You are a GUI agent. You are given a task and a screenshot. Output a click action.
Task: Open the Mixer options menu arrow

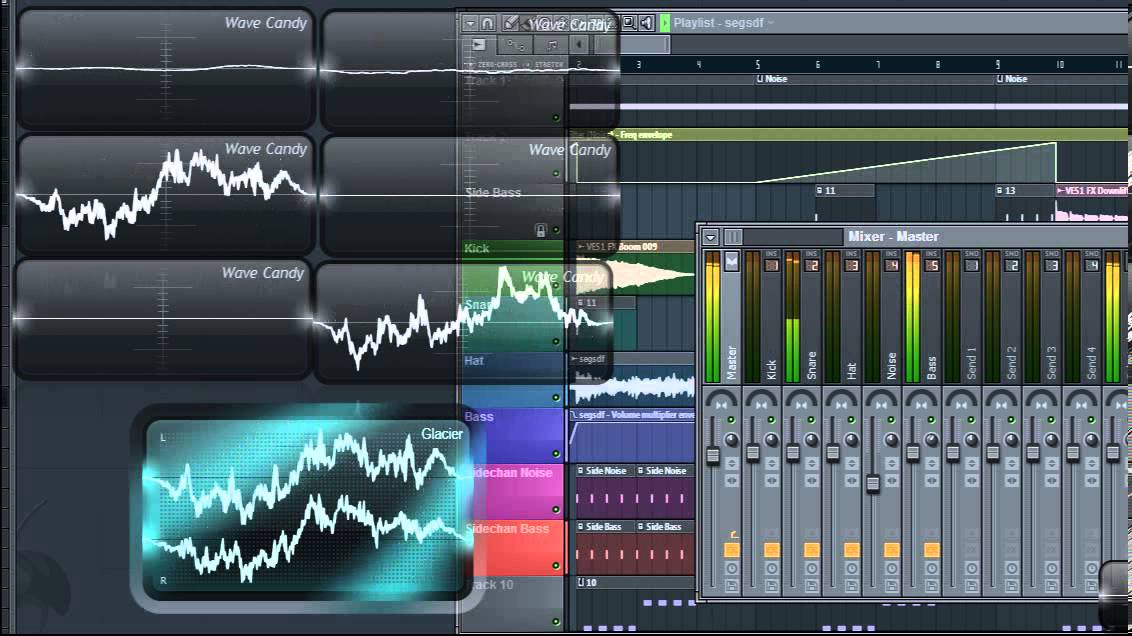(x=710, y=237)
